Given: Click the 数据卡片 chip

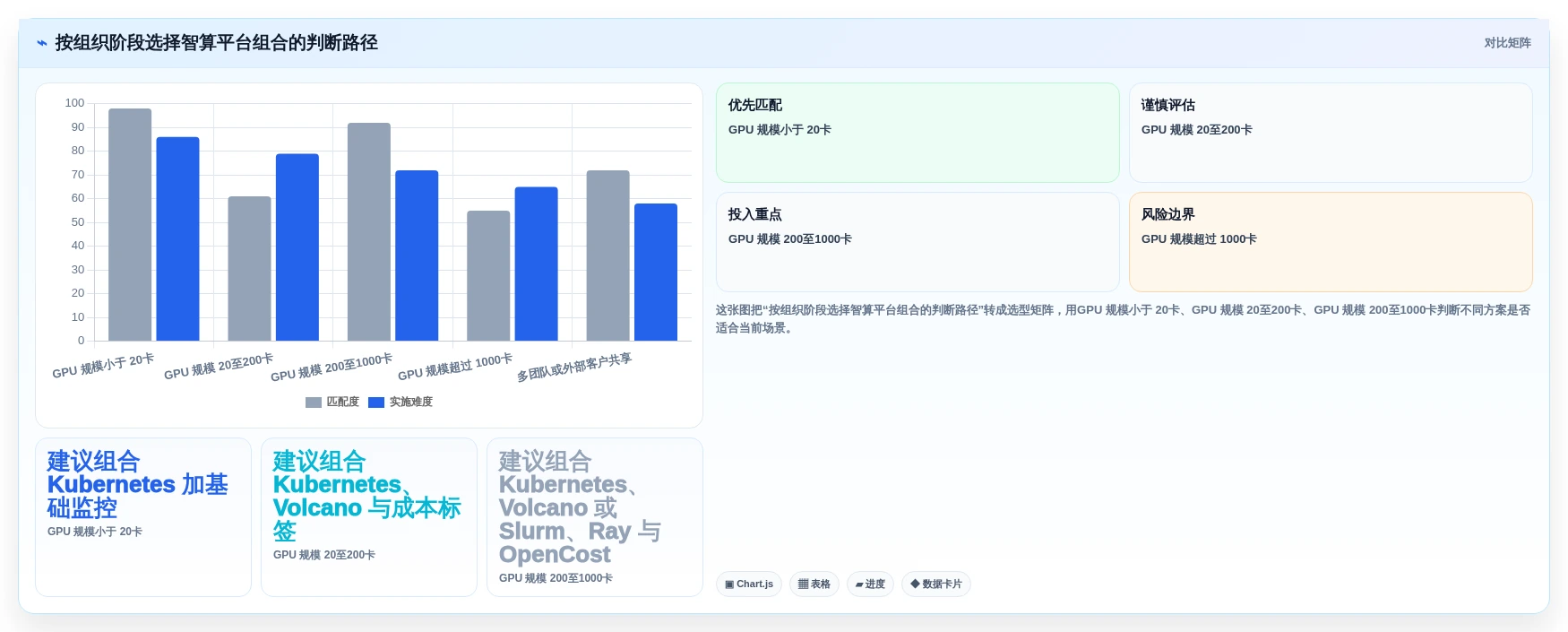Looking at the screenshot, I should coord(936,584).
